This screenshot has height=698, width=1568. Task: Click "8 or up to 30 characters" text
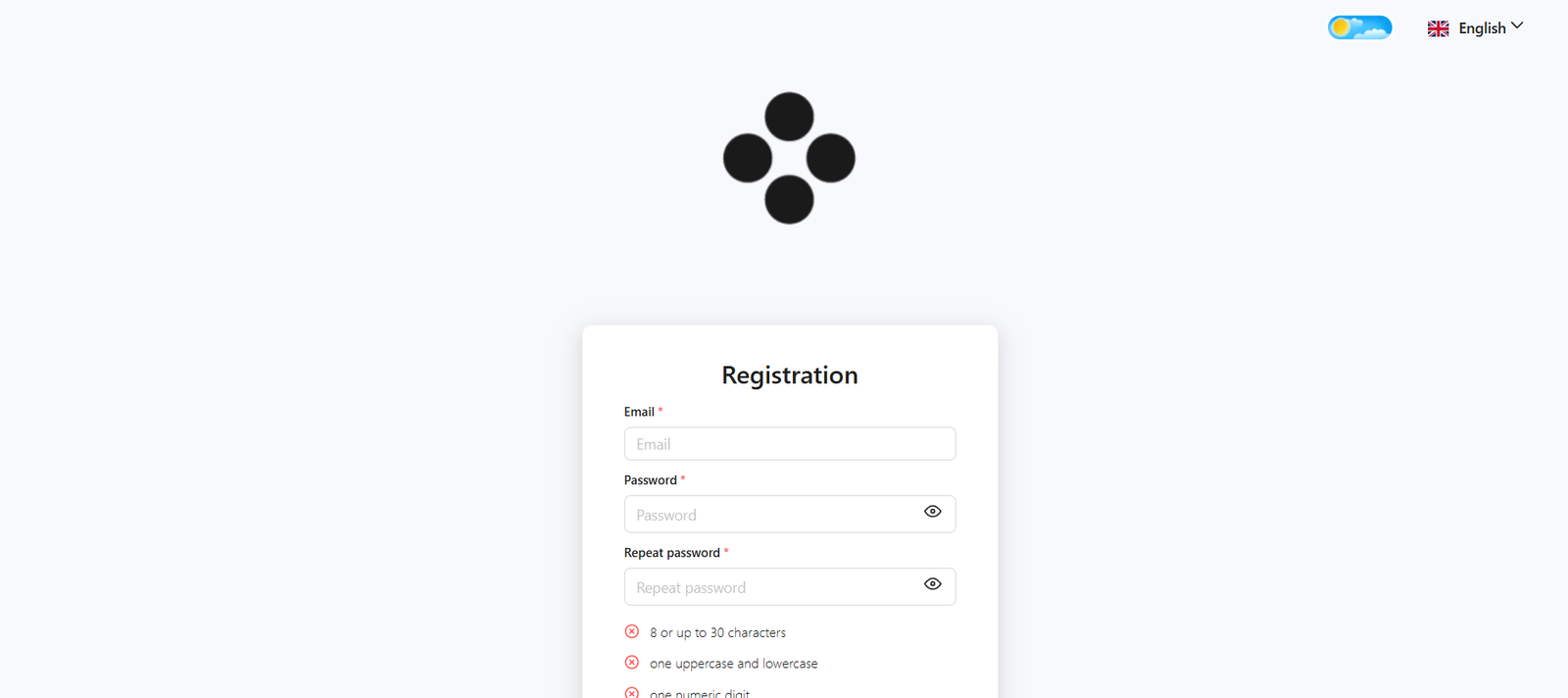(717, 633)
